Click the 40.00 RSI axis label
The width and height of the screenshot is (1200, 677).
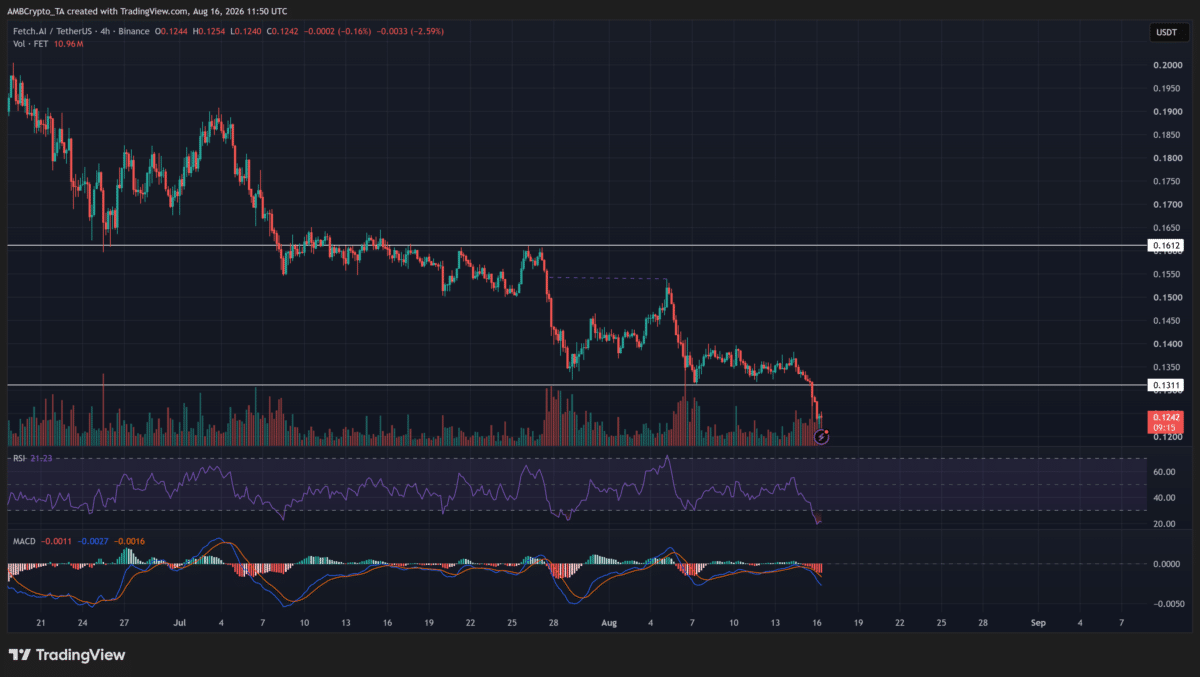[x=1164, y=498]
